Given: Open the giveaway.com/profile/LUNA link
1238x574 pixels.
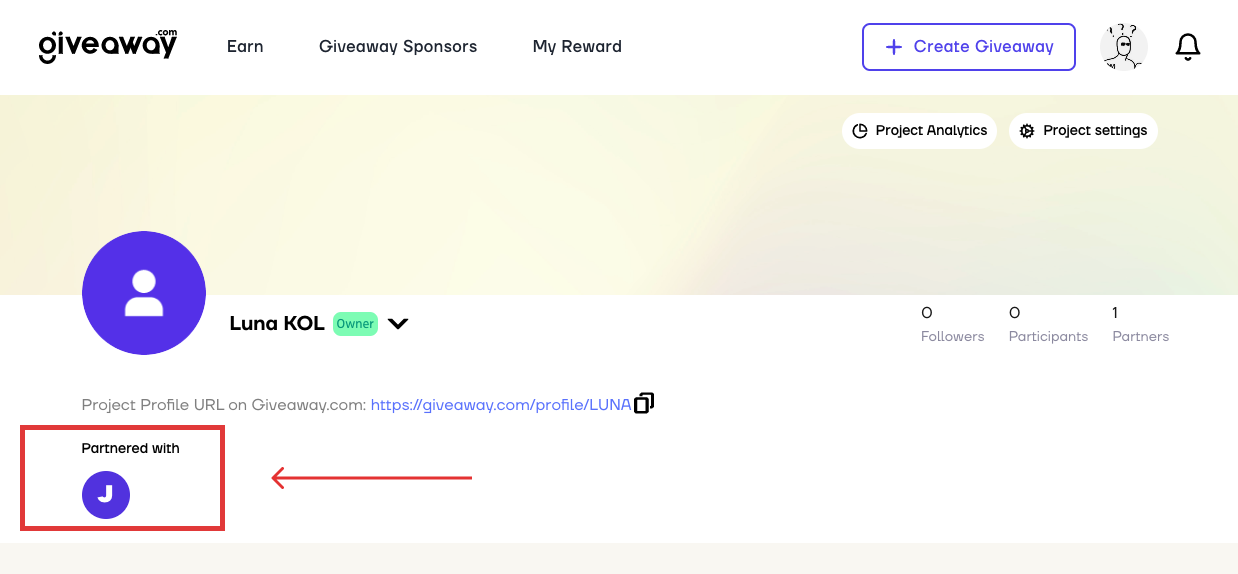Looking at the screenshot, I should [x=501, y=405].
